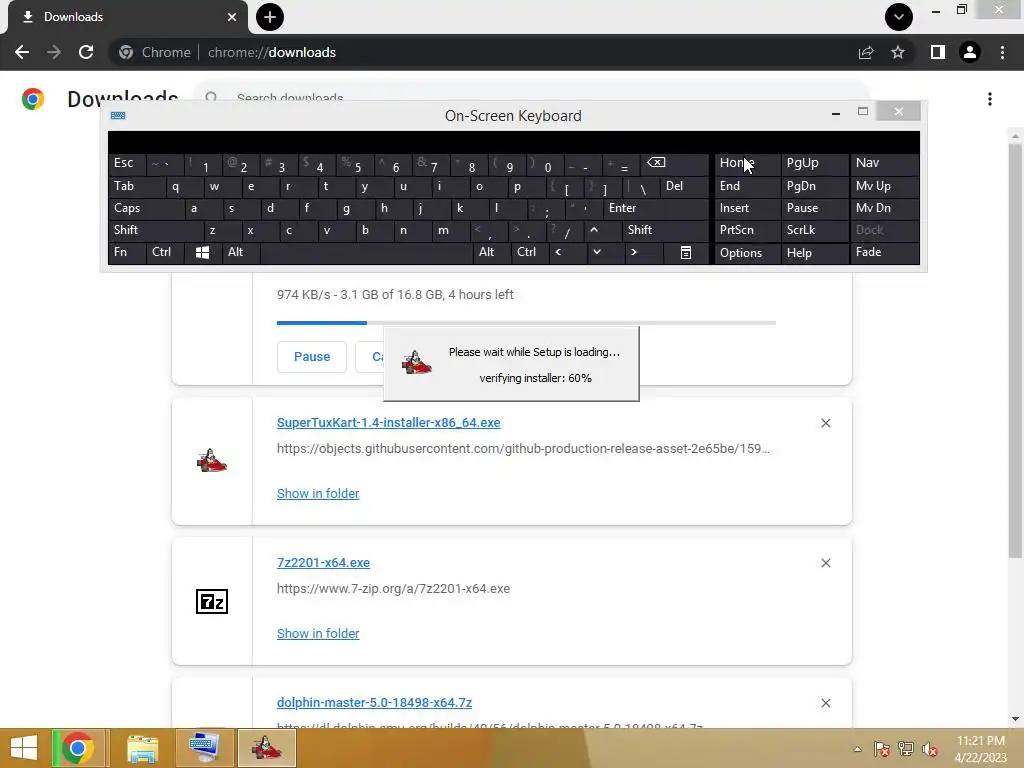Tap the right arrow key
Image resolution: width=1024 pixels, height=768 pixels.
[633, 252]
